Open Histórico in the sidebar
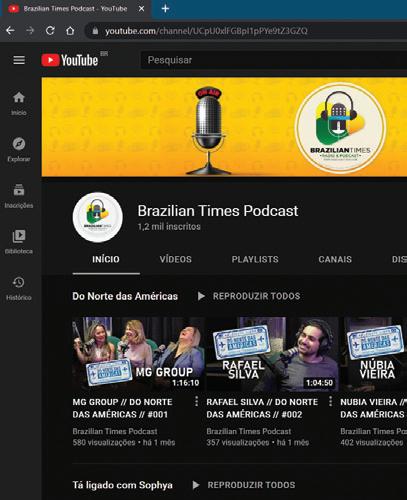The width and height of the screenshot is (407, 500). pyautogui.click(x=19, y=288)
